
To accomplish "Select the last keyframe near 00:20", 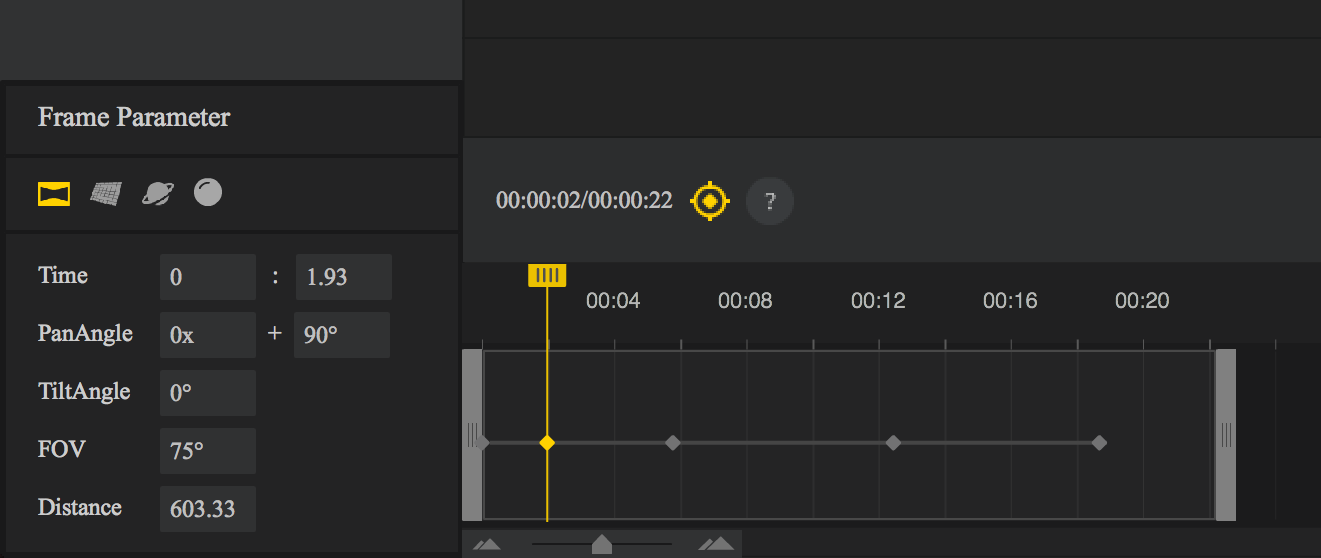I will point(1099,442).
